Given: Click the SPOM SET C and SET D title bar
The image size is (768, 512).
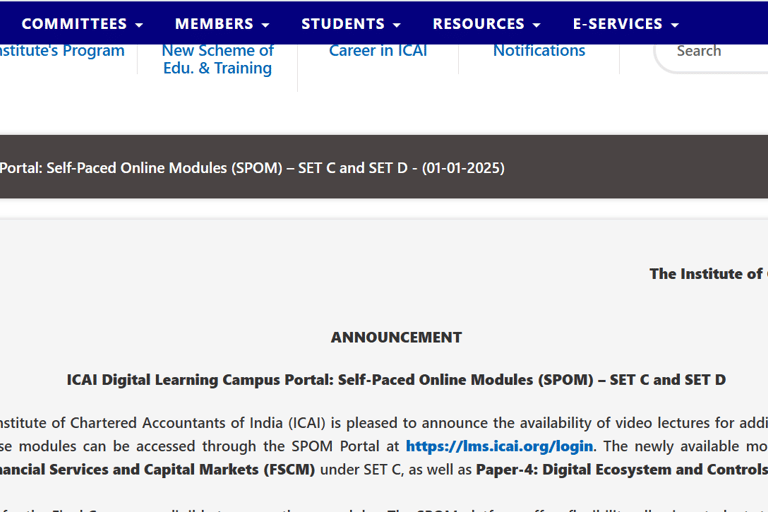Looking at the screenshot, I should point(250,168).
